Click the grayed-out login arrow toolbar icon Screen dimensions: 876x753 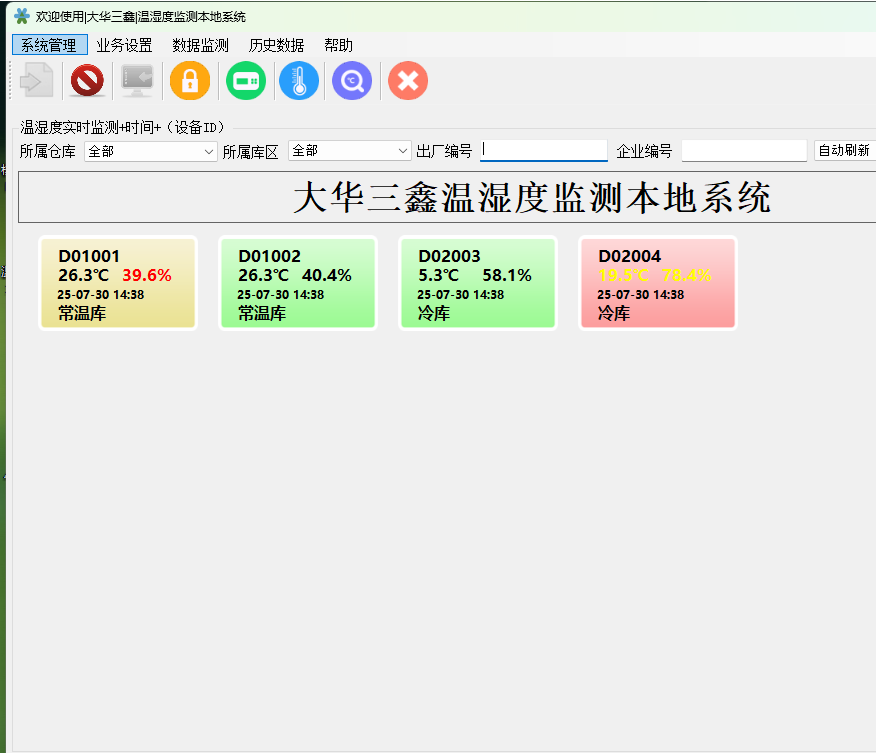[x=36, y=80]
